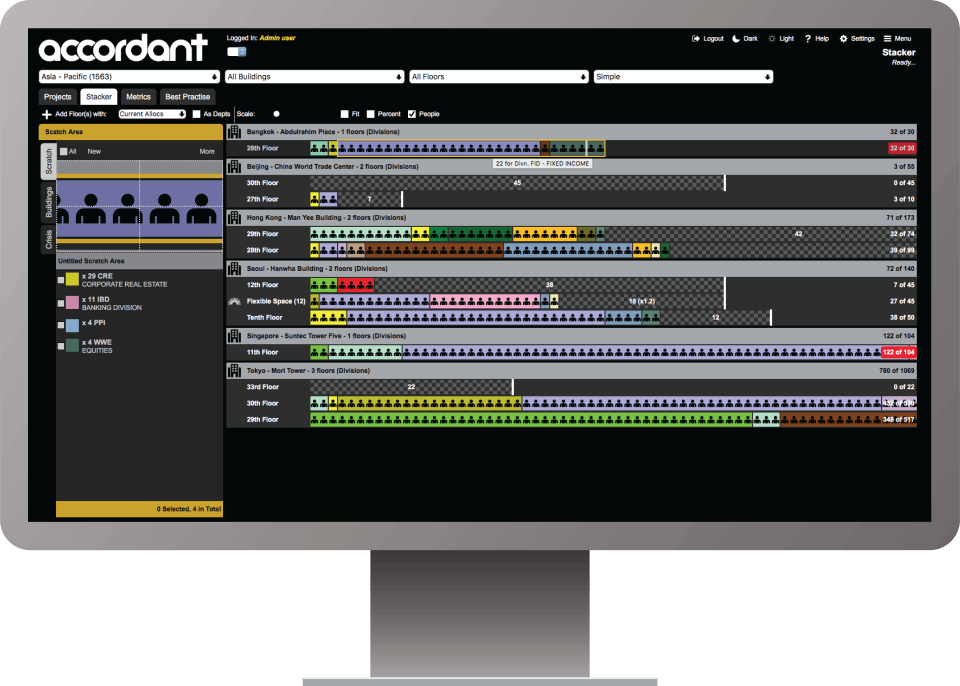Open the Best Practise tab
The width and height of the screenshot is (960, 686).
[187, 97]
